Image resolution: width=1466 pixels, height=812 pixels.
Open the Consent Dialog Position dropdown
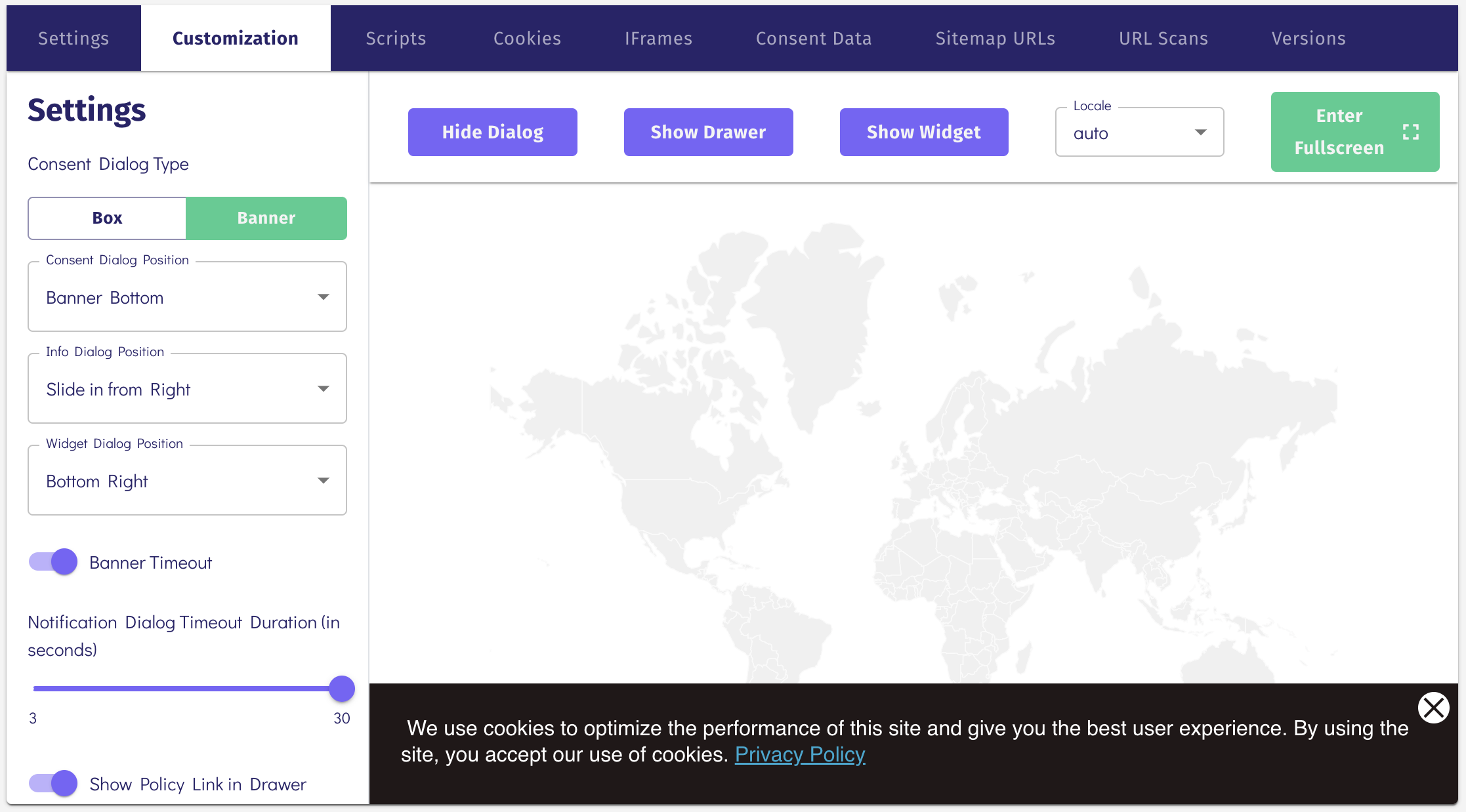(x=187, y=297)
